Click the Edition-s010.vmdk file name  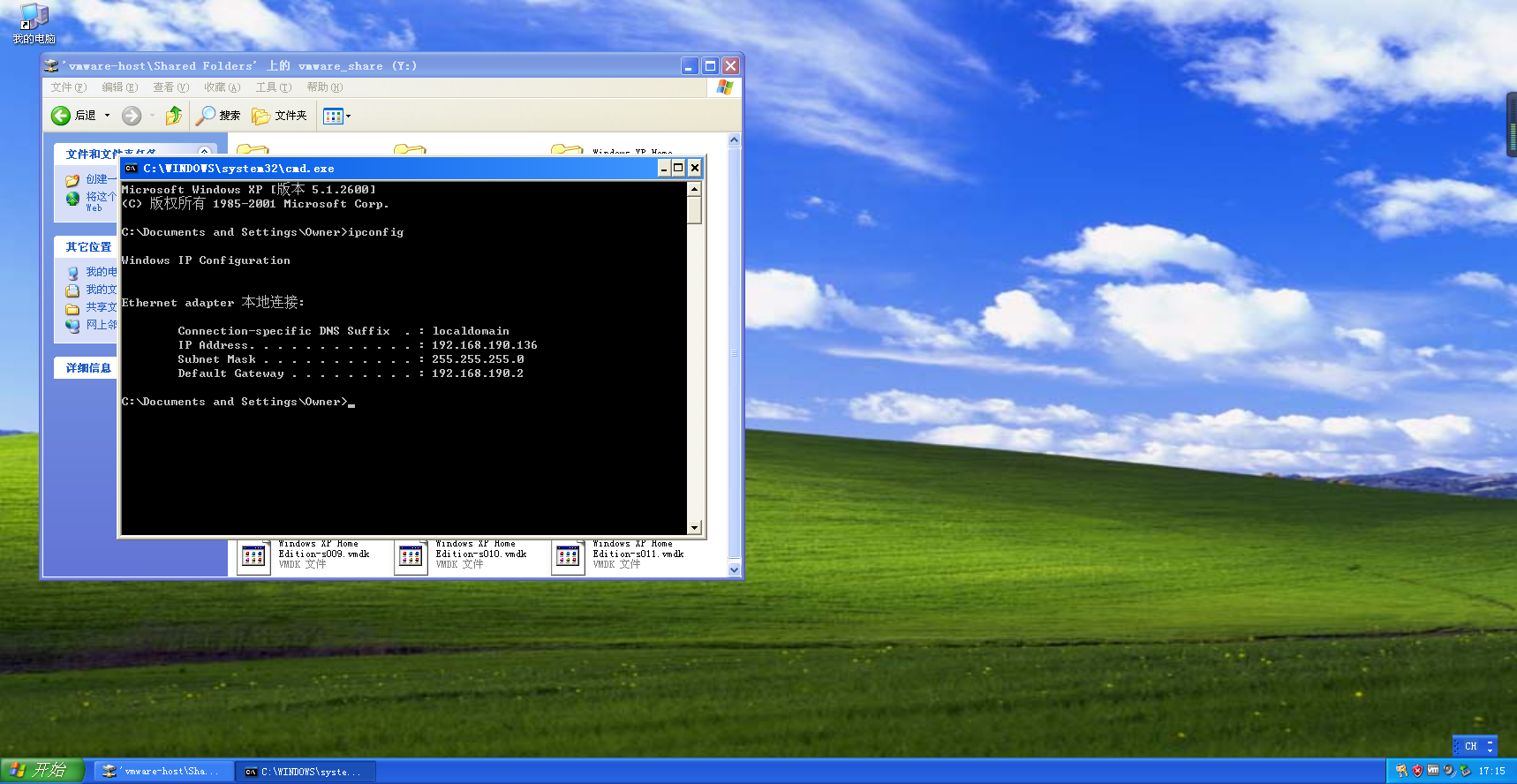coord(481,549)
